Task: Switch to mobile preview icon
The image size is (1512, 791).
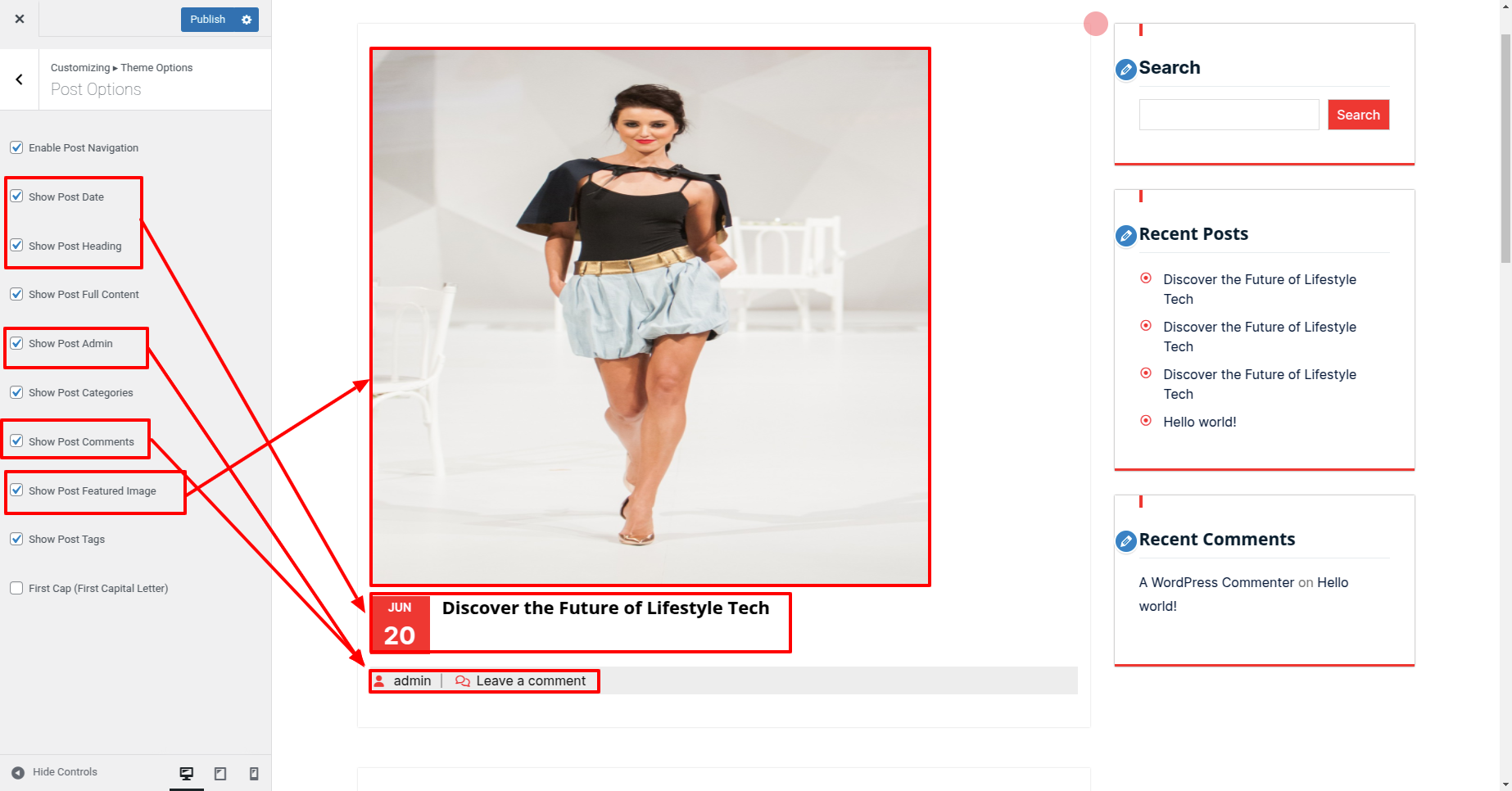Action: point(254,774)
